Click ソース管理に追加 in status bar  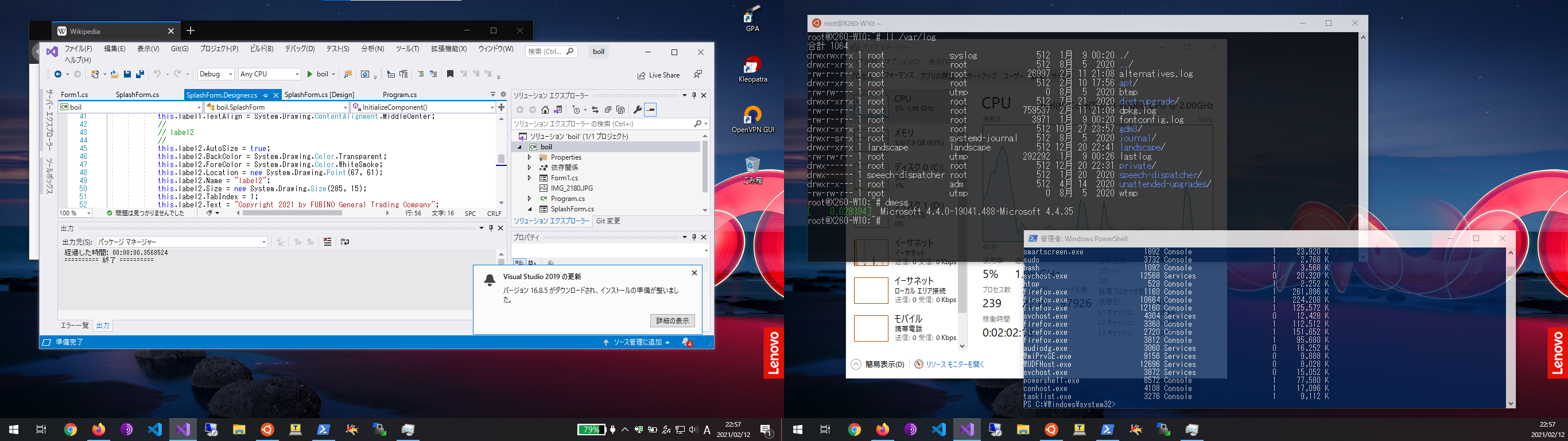[636, 342]
